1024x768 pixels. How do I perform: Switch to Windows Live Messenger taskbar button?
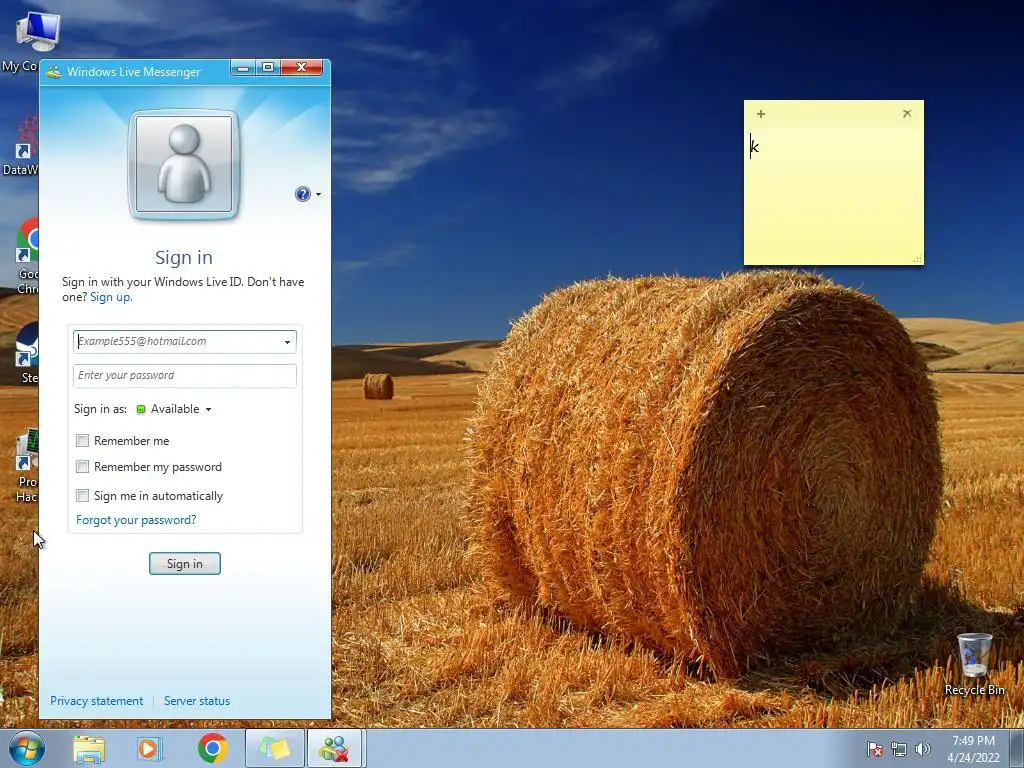coord(335,748)
